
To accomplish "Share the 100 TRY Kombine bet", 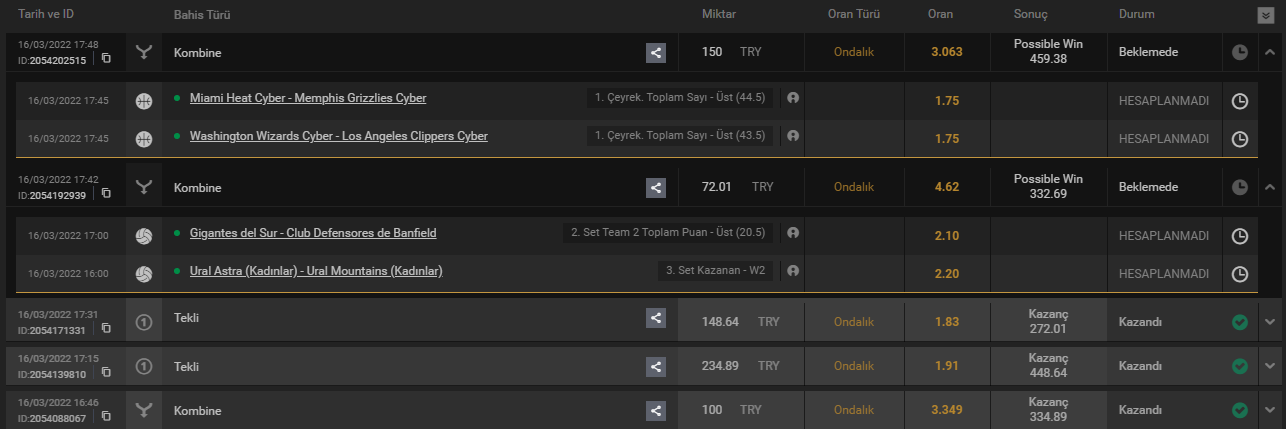I will pyautogui.click(x=656, y=410).
